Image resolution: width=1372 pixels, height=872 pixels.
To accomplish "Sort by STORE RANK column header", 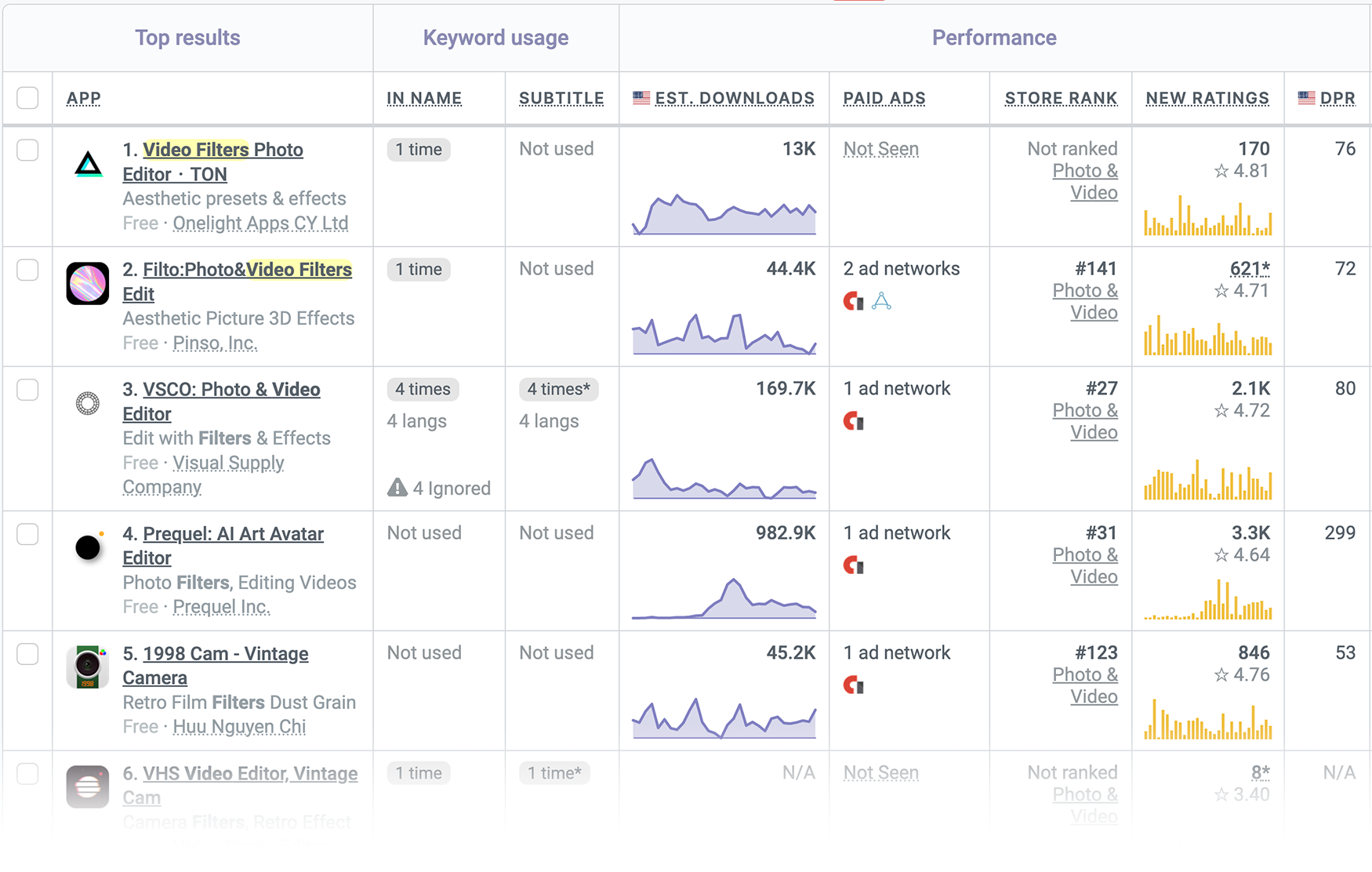I will click(x=1061, y=98).
